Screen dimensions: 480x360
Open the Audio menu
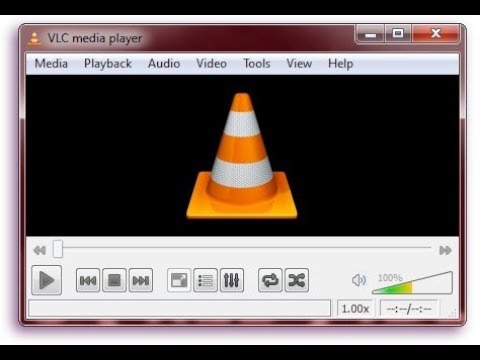pos(164,64)
